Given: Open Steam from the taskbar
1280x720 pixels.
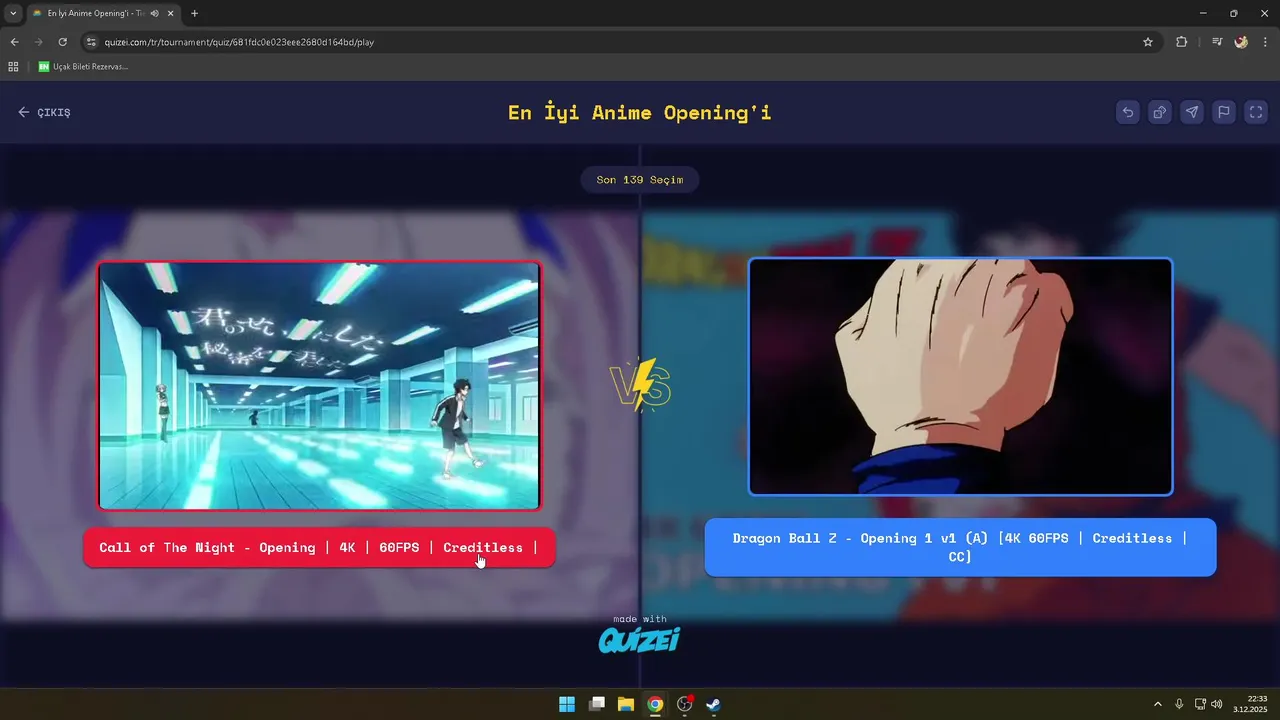Looking at the screenshot, I should click(x=713, y=704).
